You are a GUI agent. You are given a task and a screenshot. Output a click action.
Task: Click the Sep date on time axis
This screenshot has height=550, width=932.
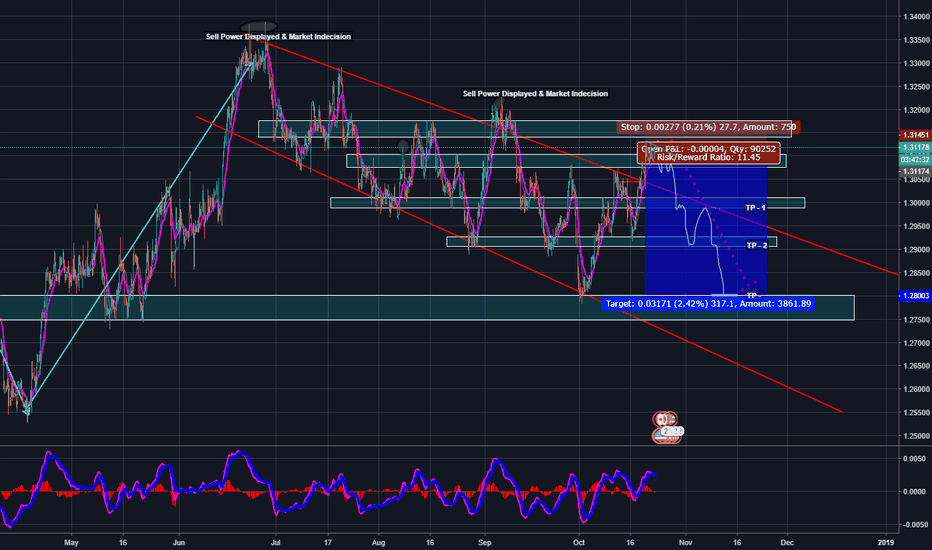pos(484,542)
